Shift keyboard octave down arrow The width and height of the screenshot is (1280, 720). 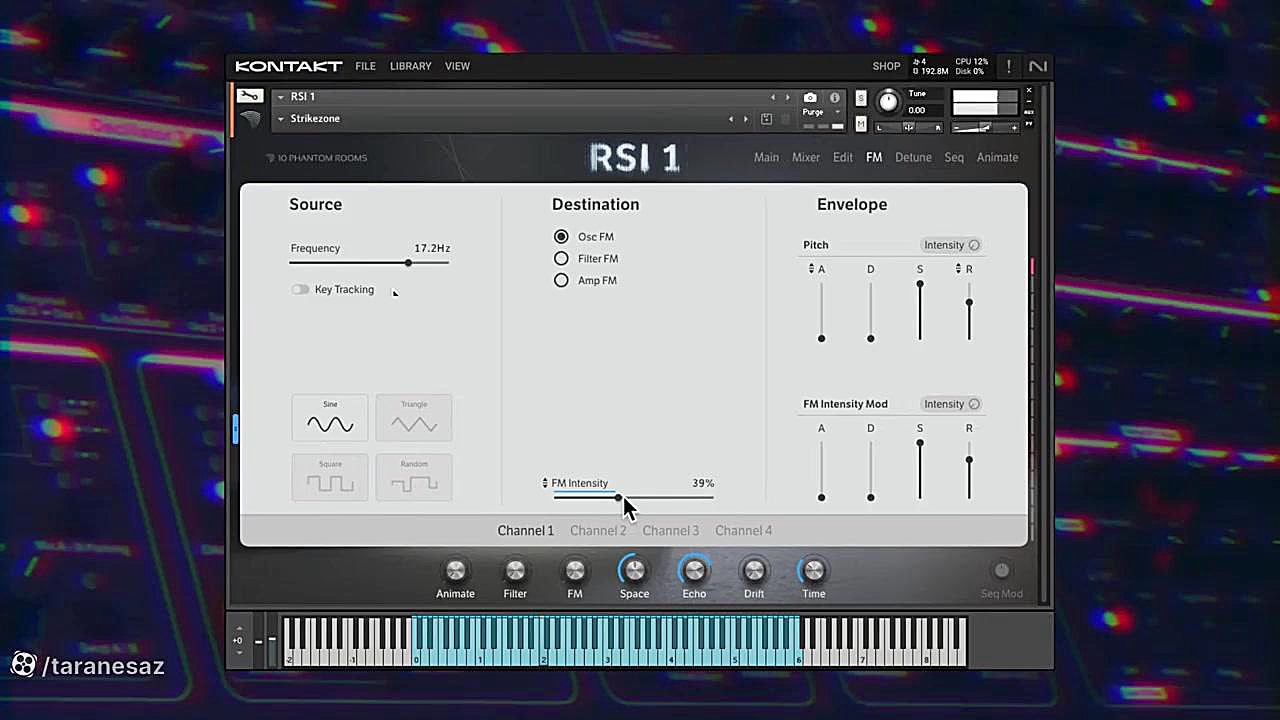point(238,652)
